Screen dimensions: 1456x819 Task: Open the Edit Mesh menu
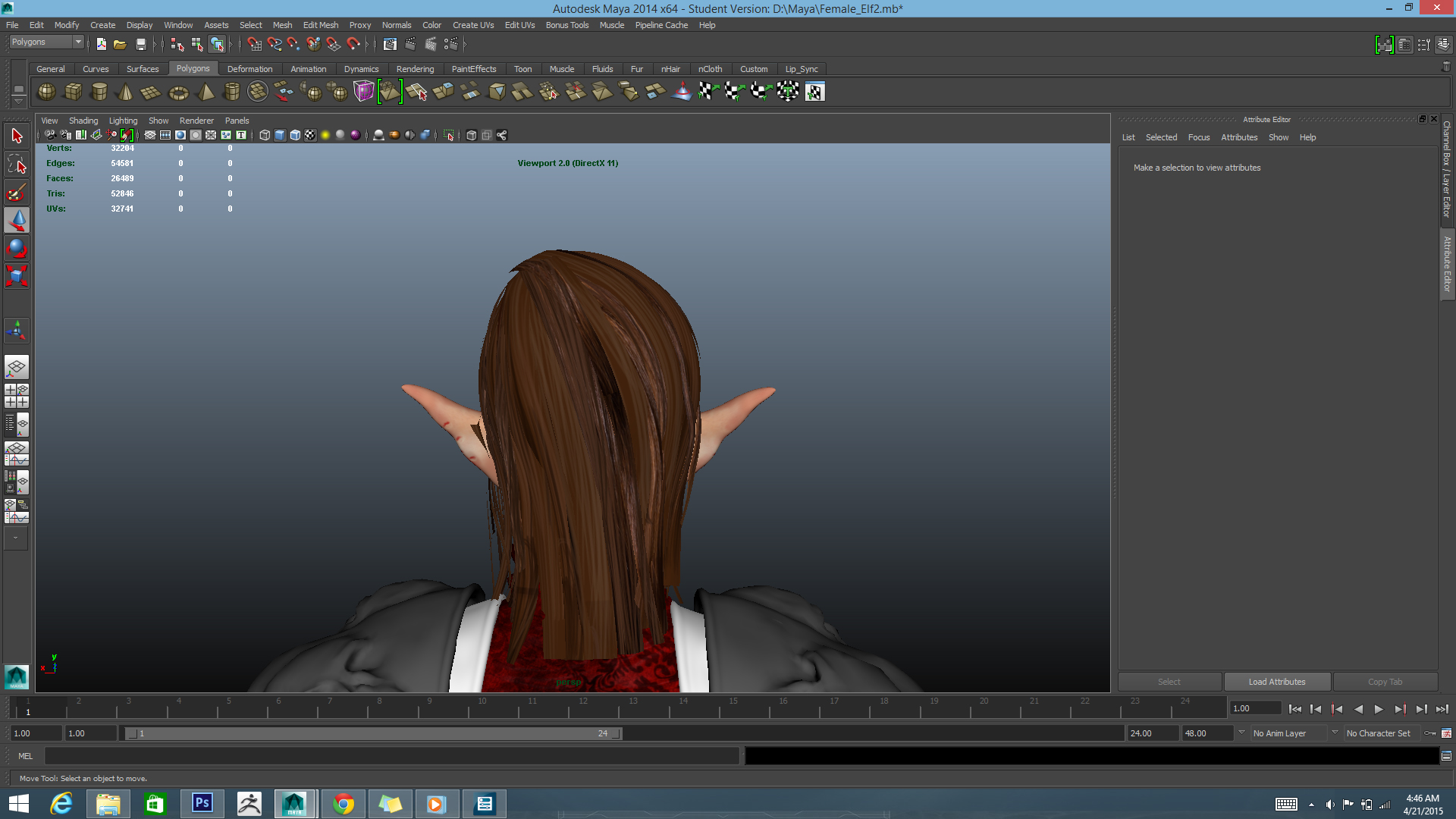click(321, 25)
